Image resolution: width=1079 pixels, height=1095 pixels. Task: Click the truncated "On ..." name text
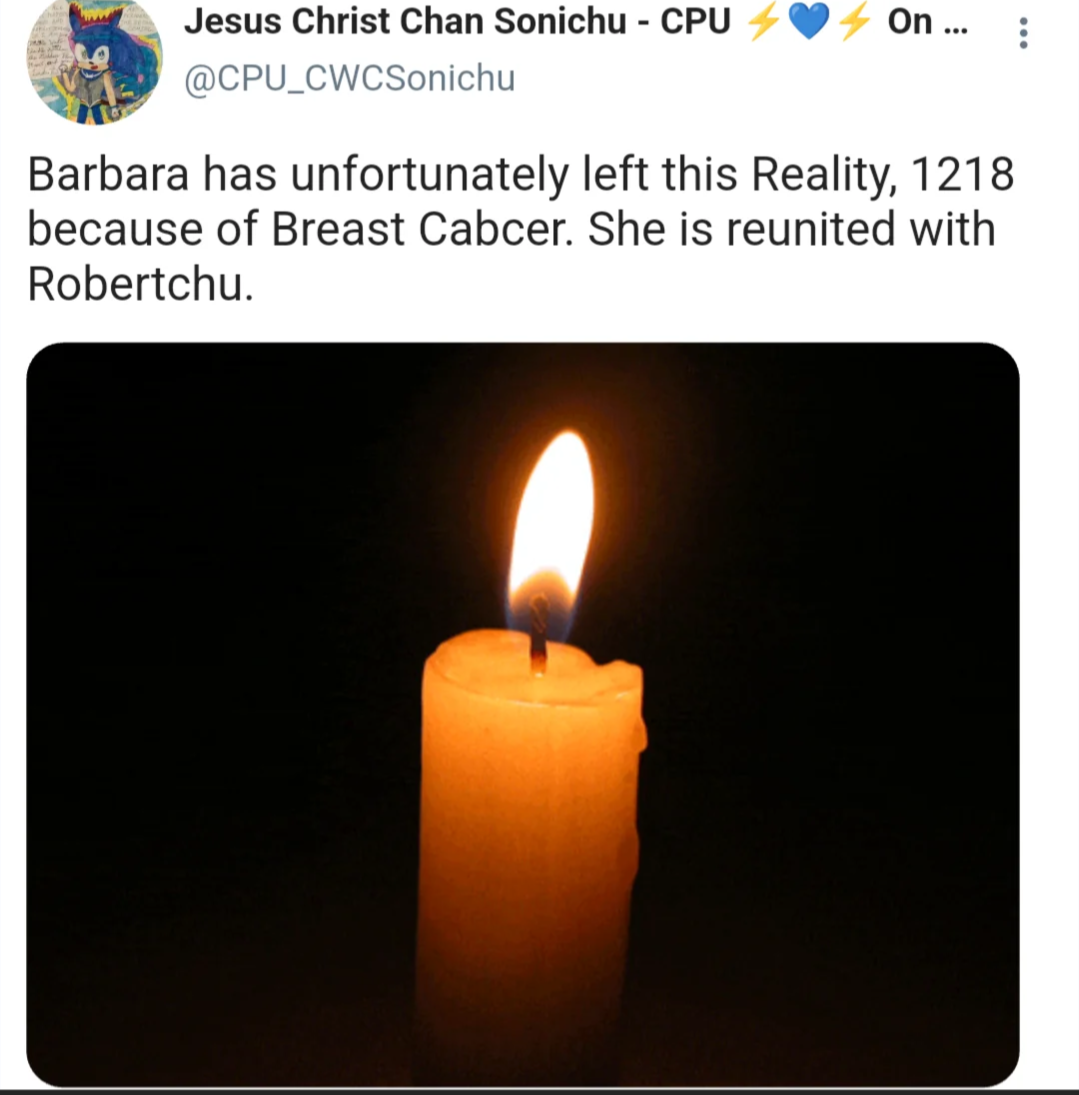point(927,21)
